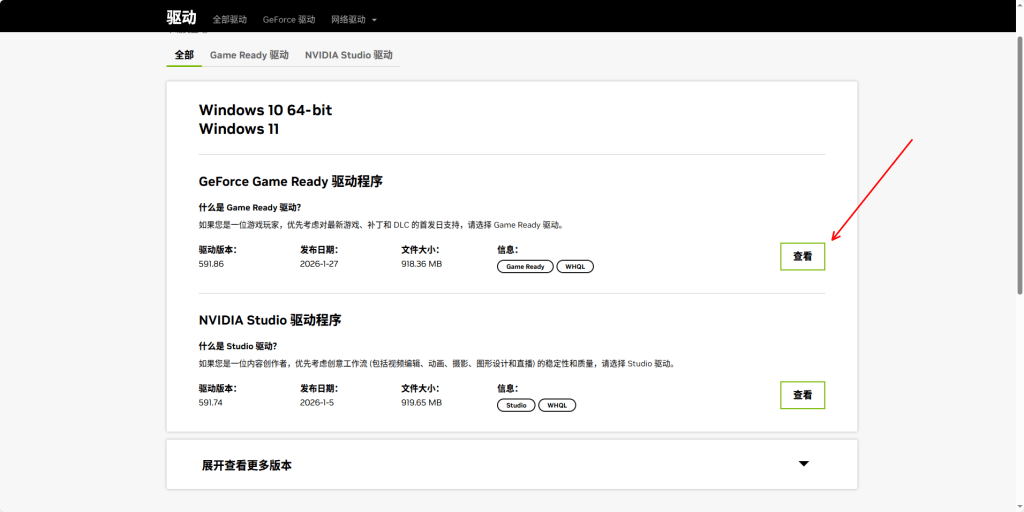Click the 什么是 Studio 驱动? text
This screenshot has height=512, width=1024.
point(238,346)
